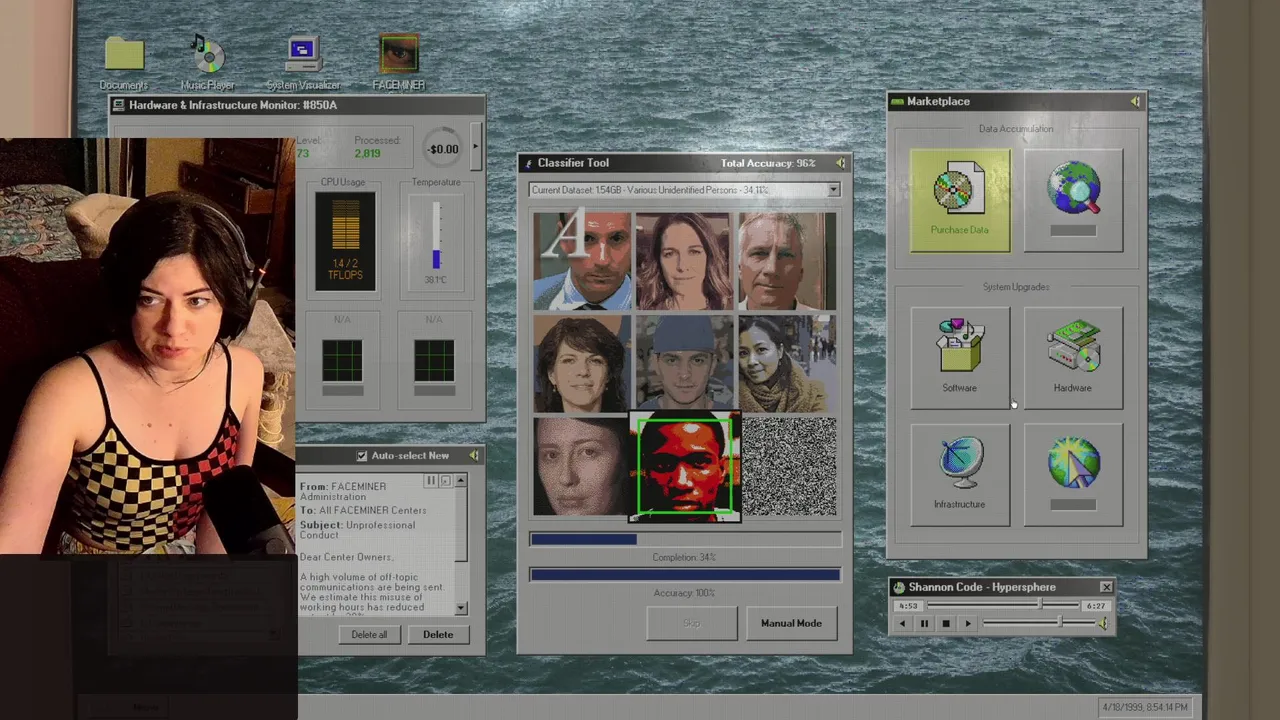Image resolution: width=1280 pixels, height=720 pixels.
Task: Open Software upgrades in Marketplace
Action: (960, 358)
